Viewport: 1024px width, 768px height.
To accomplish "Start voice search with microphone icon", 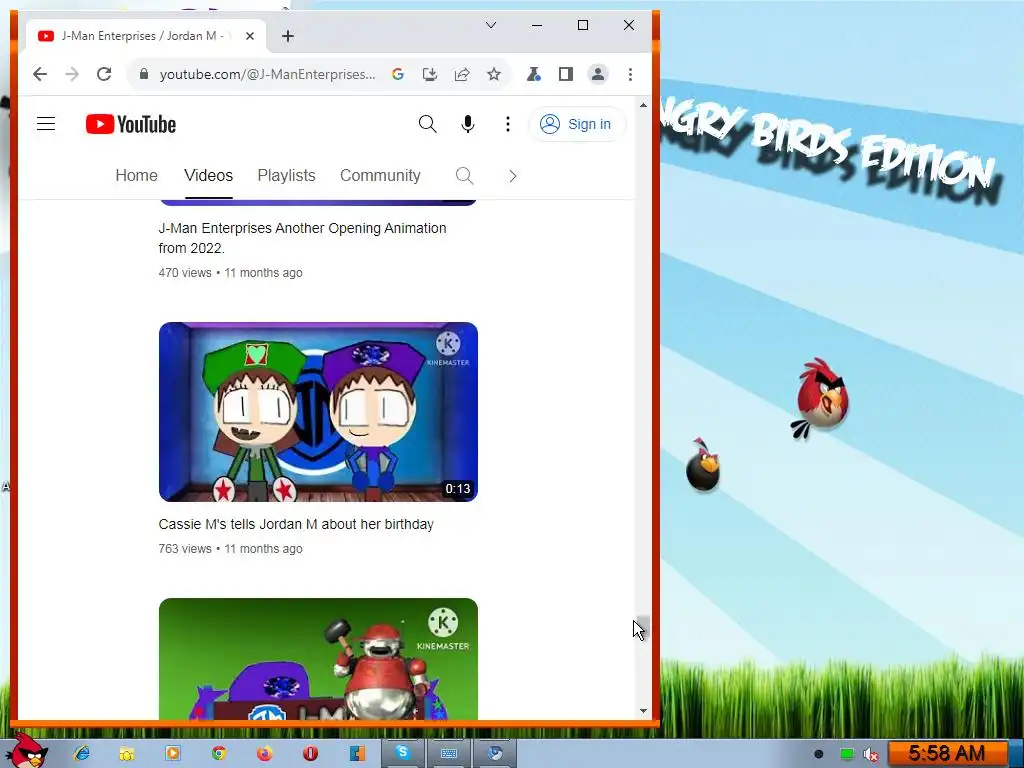I will (468, 124).
